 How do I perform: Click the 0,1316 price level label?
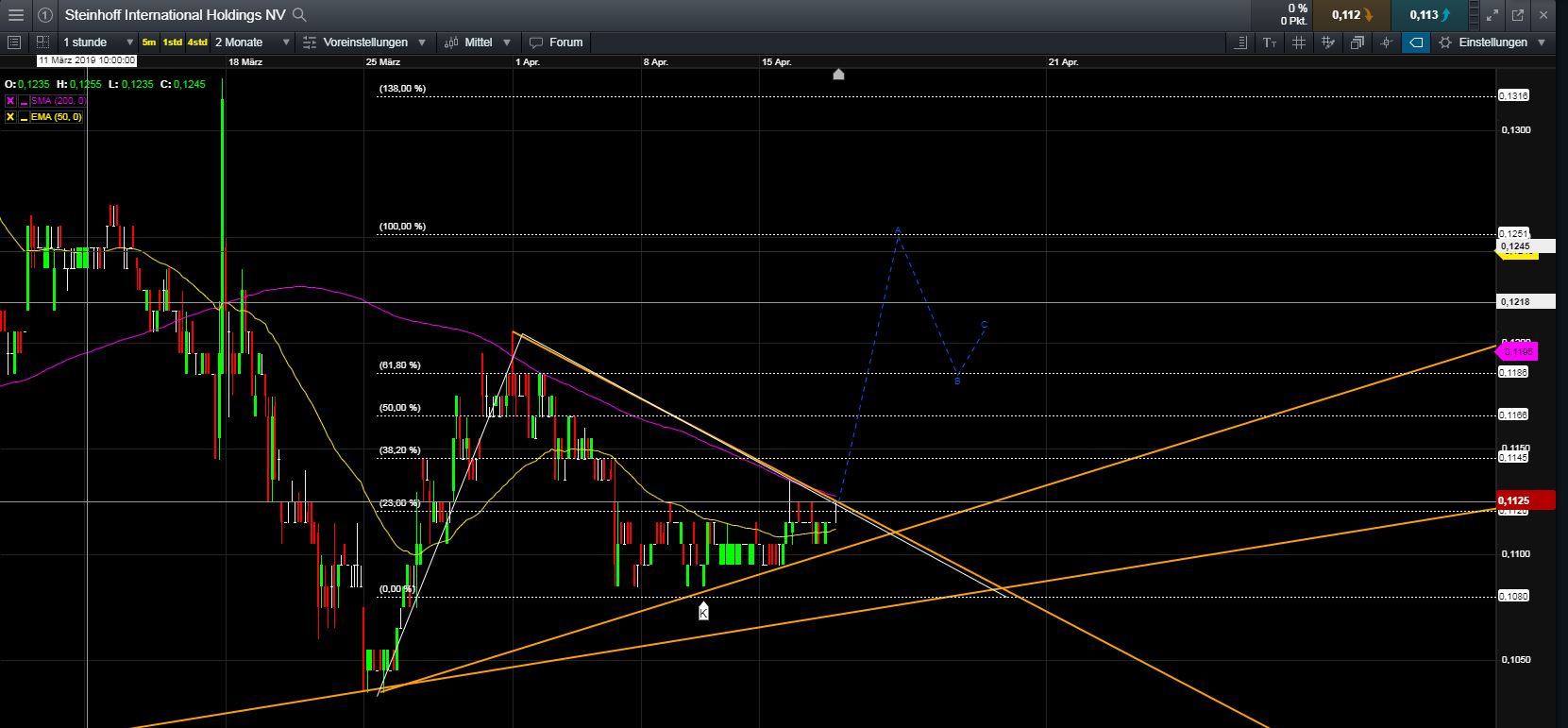pos(1513,95)
